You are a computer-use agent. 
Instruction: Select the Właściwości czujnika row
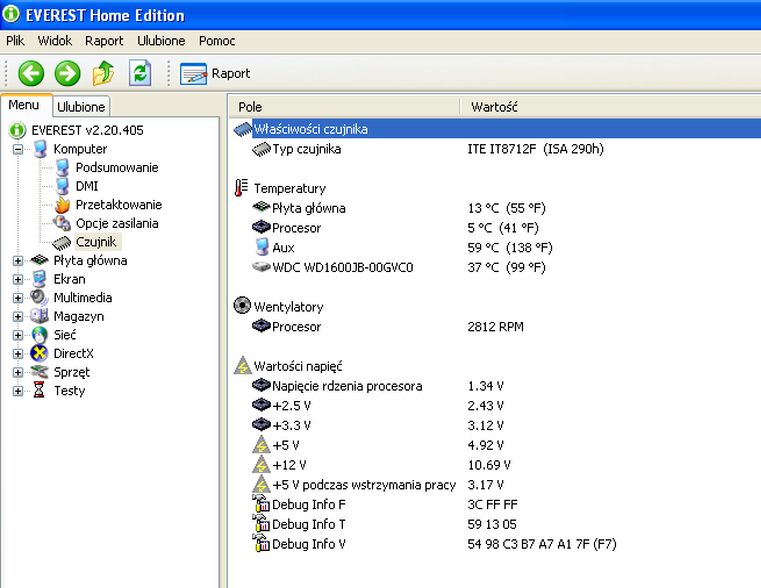tap(496, 129)
